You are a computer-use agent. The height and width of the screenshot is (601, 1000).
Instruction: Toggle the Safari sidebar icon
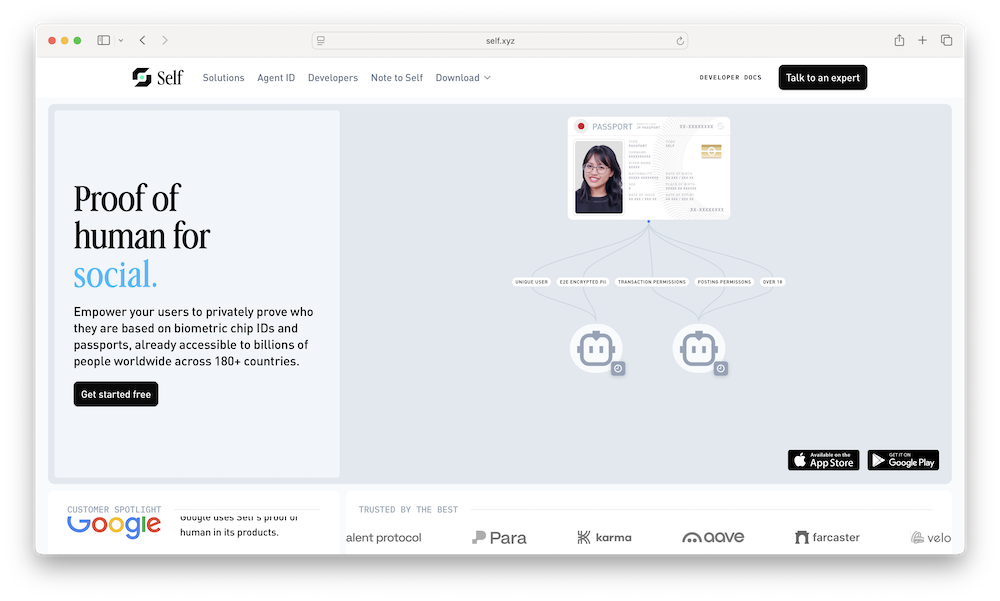[x=103, y=40]
